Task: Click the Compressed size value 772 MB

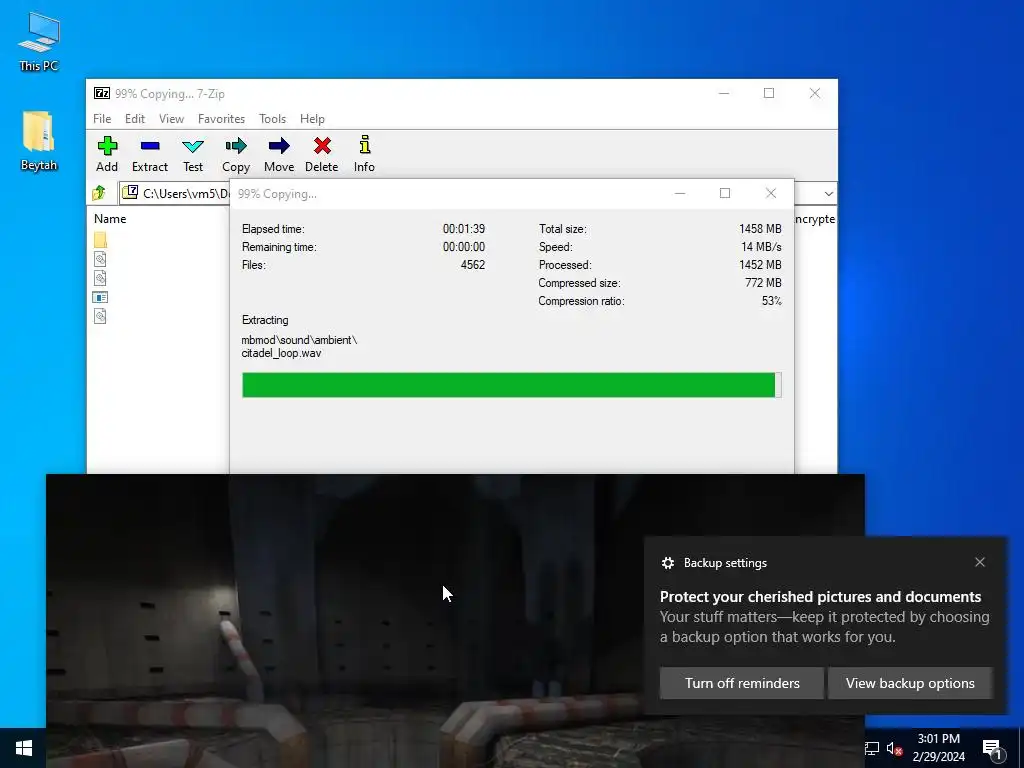Action: (763, 283)
